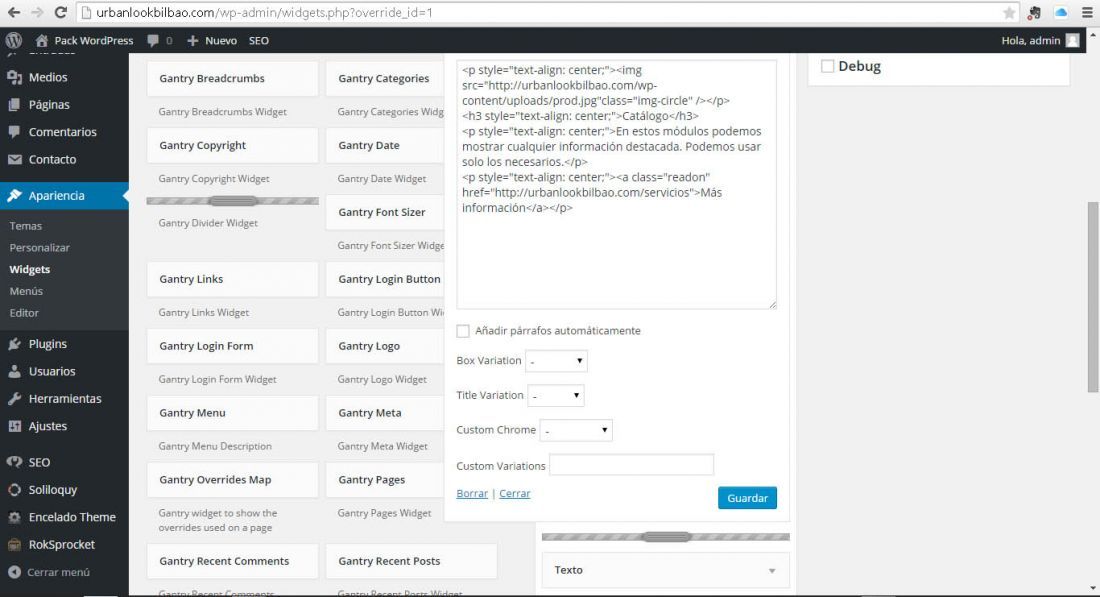
Task: Reload the page in browser
Action: click(61, 13)
